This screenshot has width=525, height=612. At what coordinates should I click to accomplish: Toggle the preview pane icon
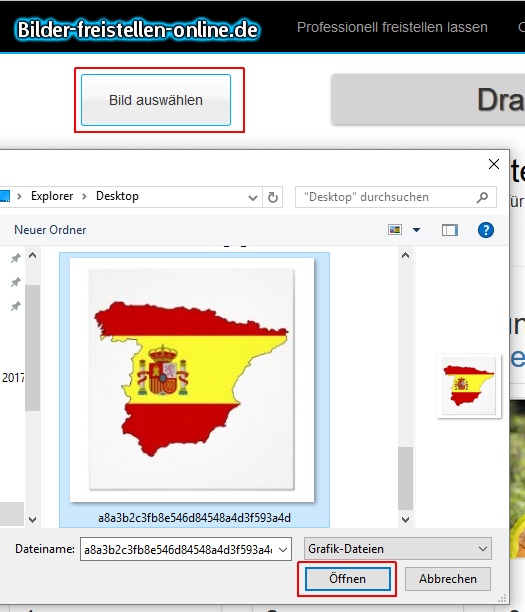tap(450, 230)
